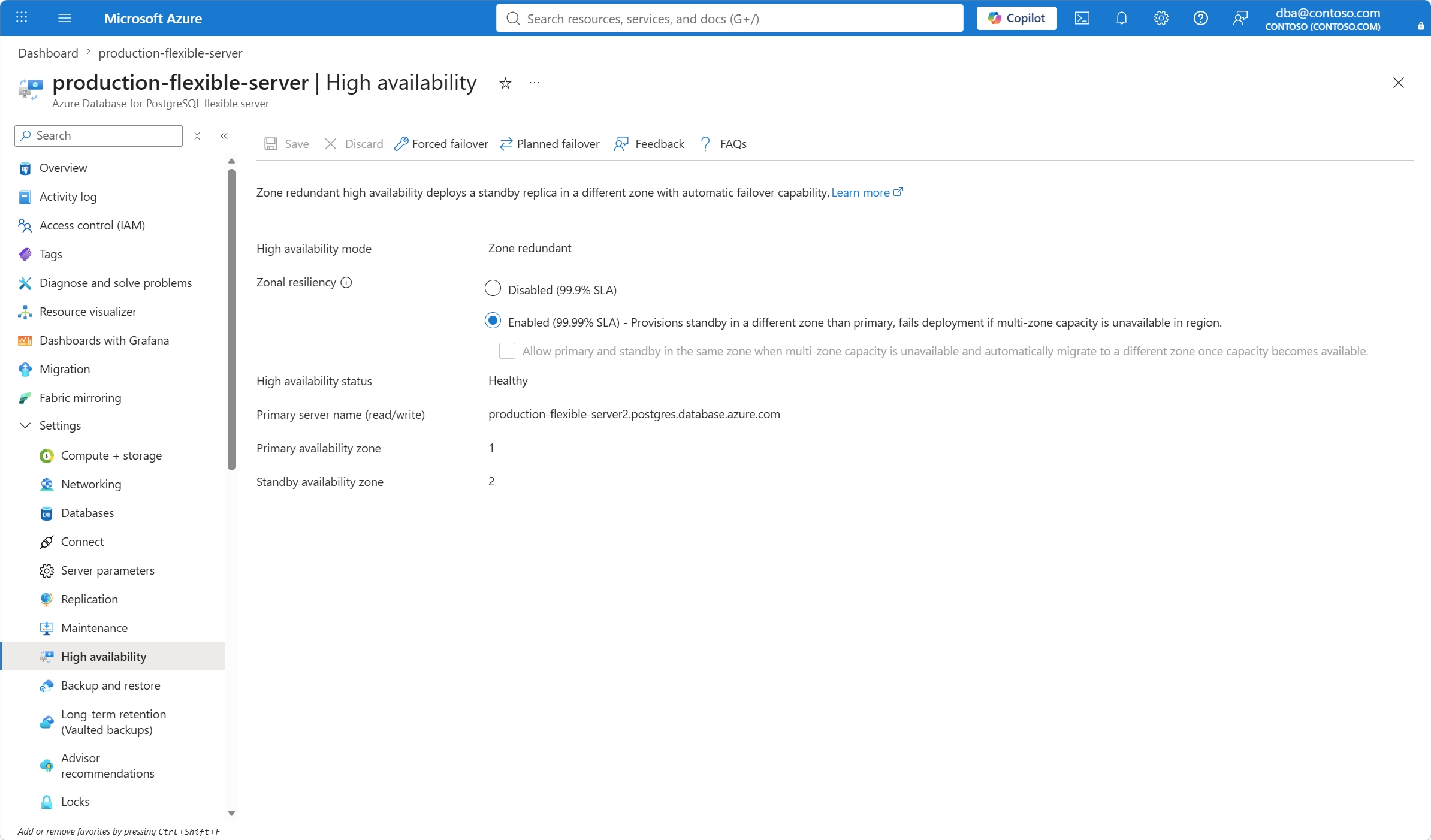This screenshot has height=840, width=1431.
Task: Close the High availability blade
Action: click(1398, 83)
